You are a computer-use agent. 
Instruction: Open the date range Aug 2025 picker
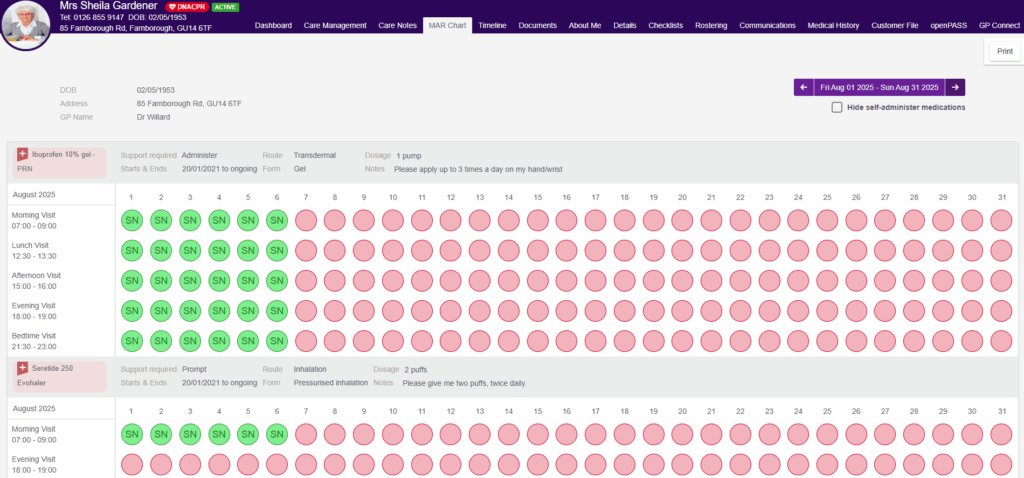point(879,88)
